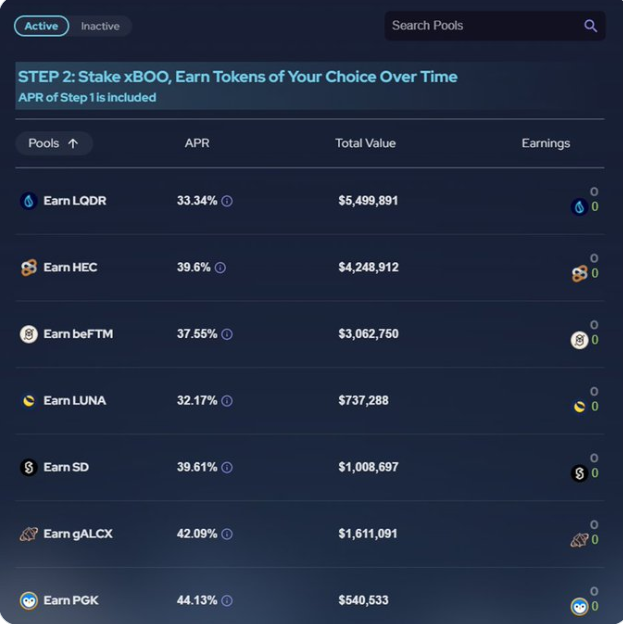This screenshot has height=624, width=623.
Task: Click the Search Pools input field
Action: click(x=480, y=26)
